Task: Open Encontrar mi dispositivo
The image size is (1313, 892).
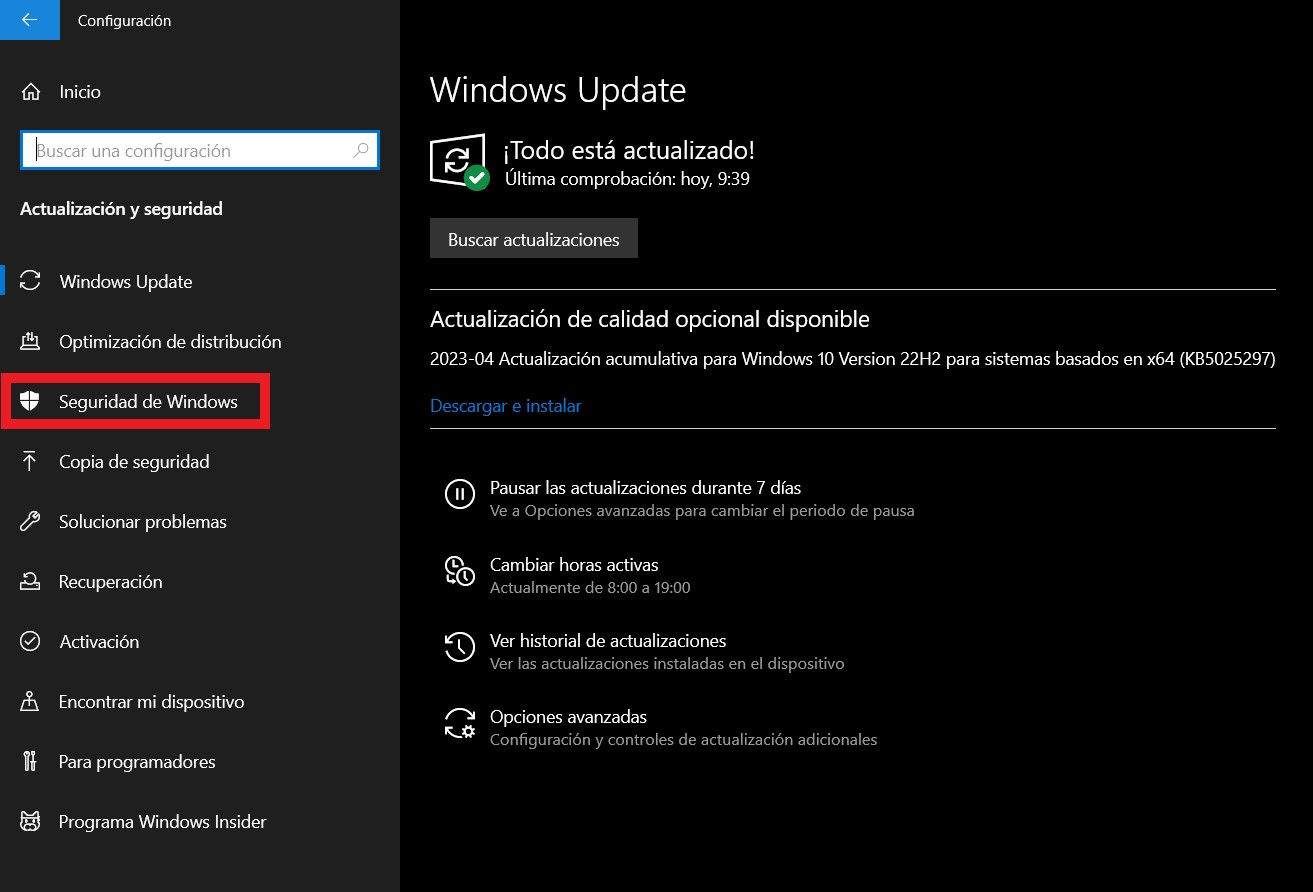Action: tap(200, 701)
